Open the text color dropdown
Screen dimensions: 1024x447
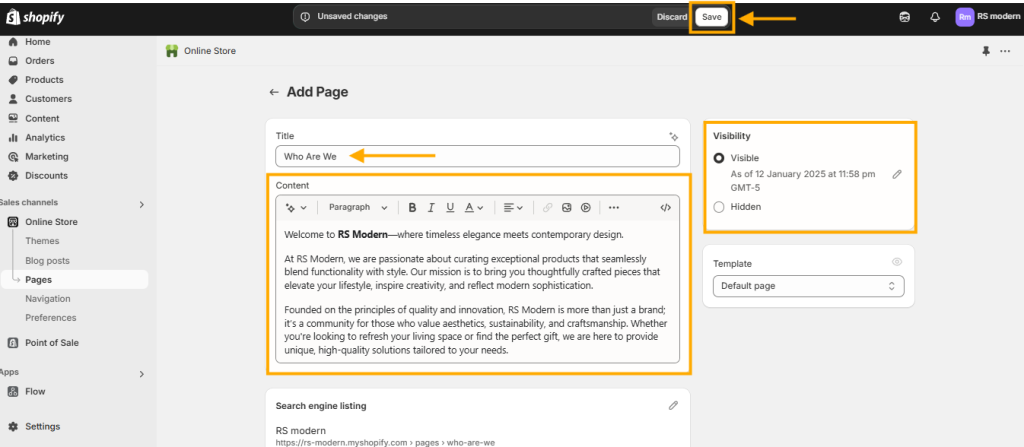pos(473,208)
